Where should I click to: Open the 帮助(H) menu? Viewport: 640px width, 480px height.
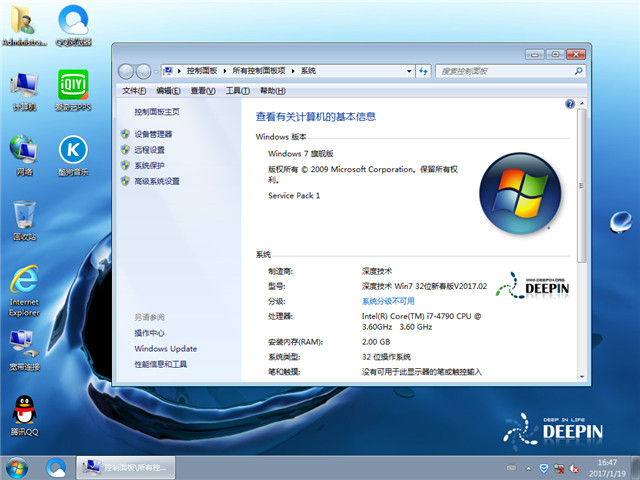[x=273, y=91]
